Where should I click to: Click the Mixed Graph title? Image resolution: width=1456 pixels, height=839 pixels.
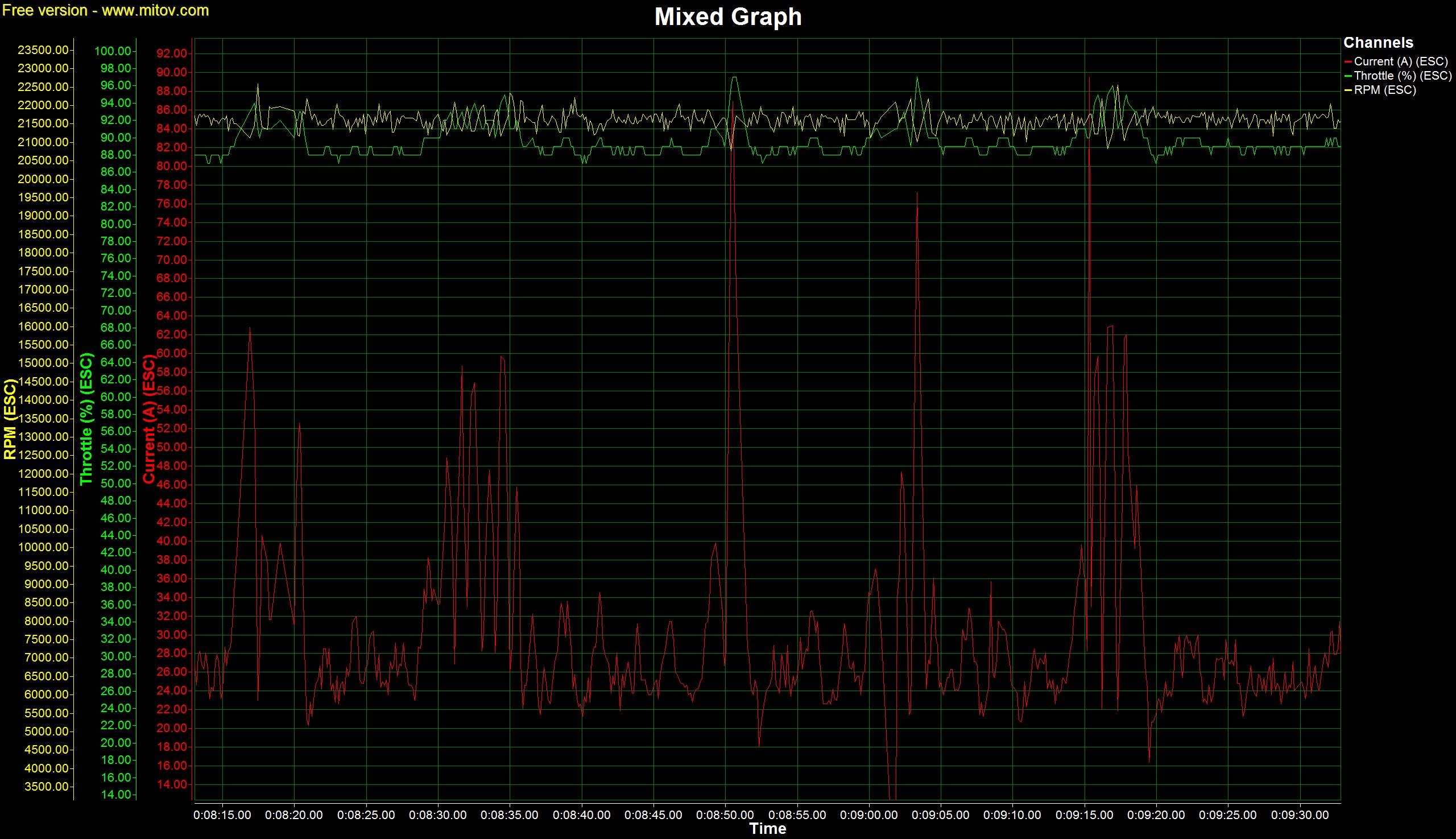pos(727,16)
